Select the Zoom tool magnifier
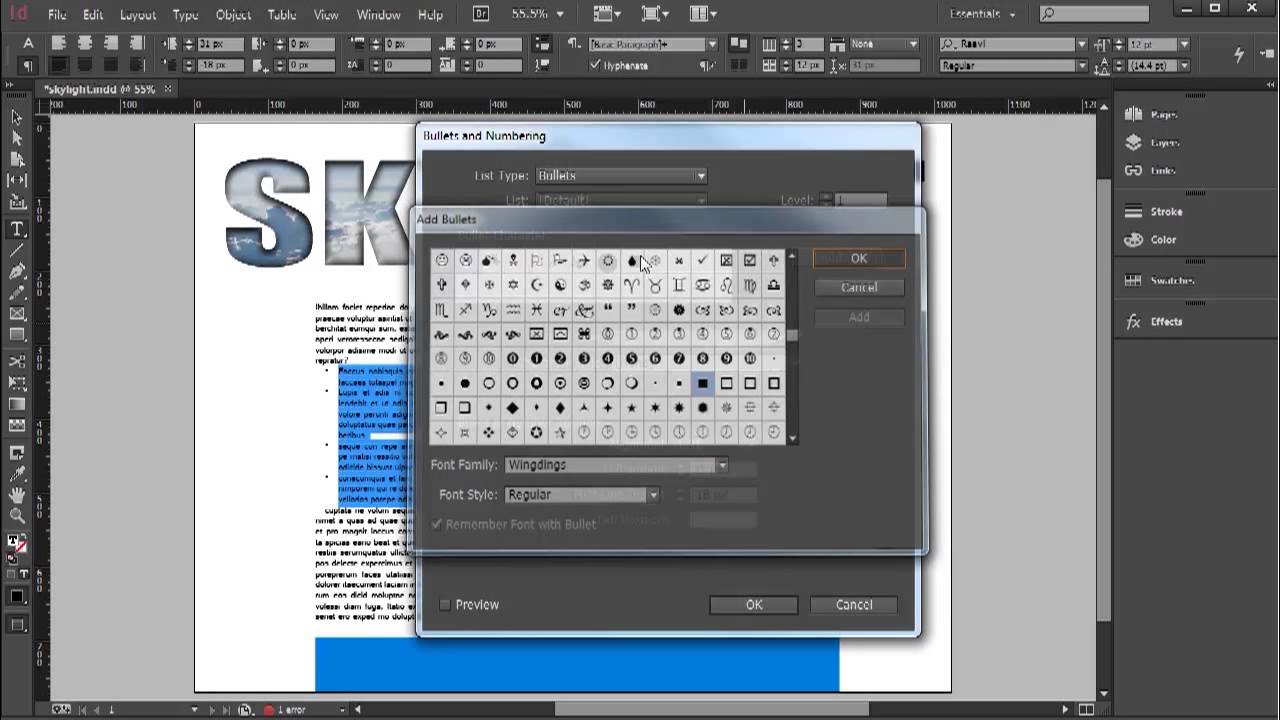 coord(17,516)
